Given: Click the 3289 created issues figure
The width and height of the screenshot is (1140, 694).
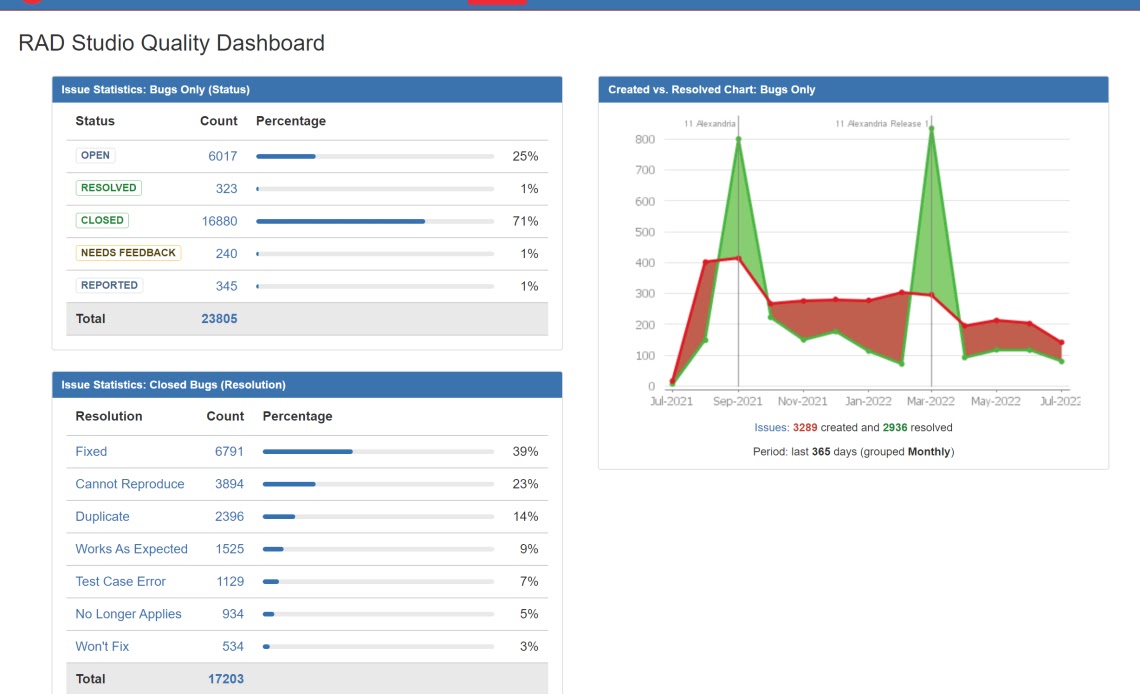Looking at the screenshot, I should 805,427.
